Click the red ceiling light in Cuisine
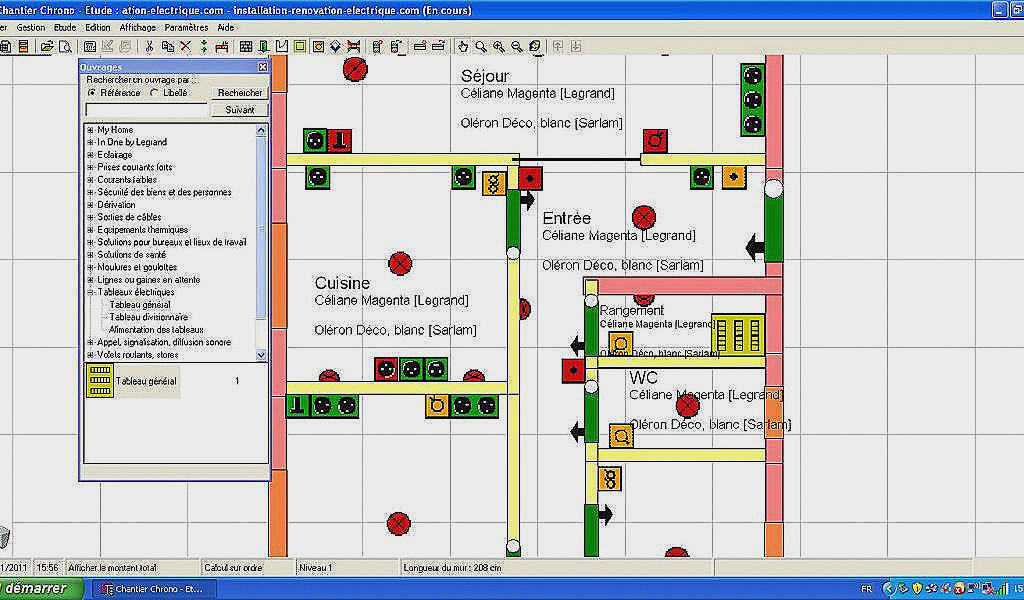The width and height of the screenshot is (1024, 600). pos(400,264)
